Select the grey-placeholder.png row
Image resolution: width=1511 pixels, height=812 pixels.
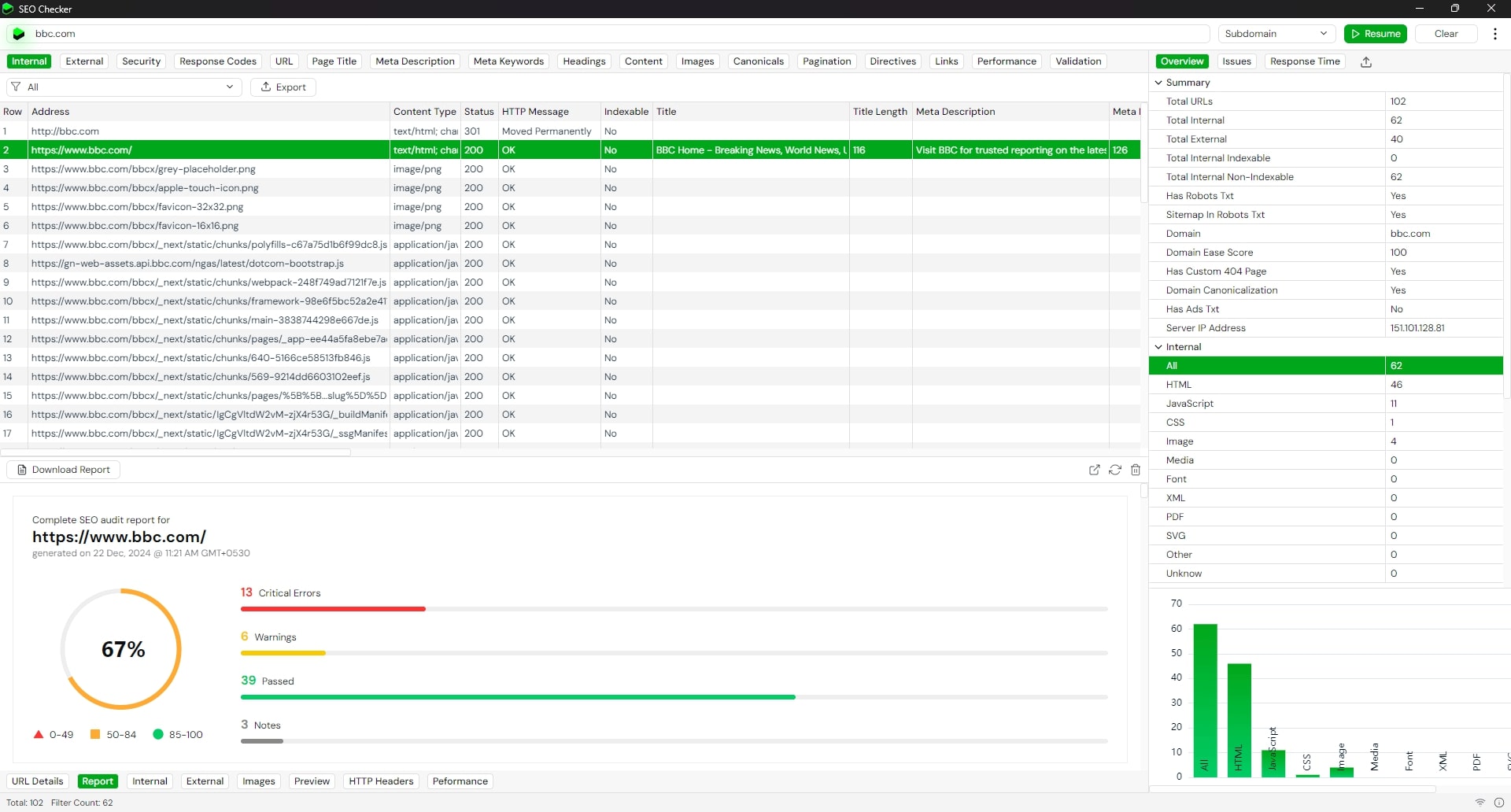pos(570,169)
